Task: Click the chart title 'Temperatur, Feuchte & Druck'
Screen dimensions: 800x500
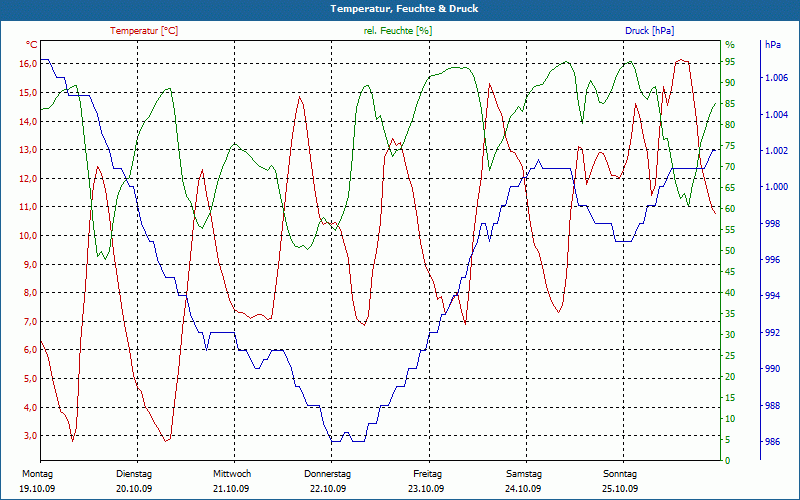Action: point(404,9)
